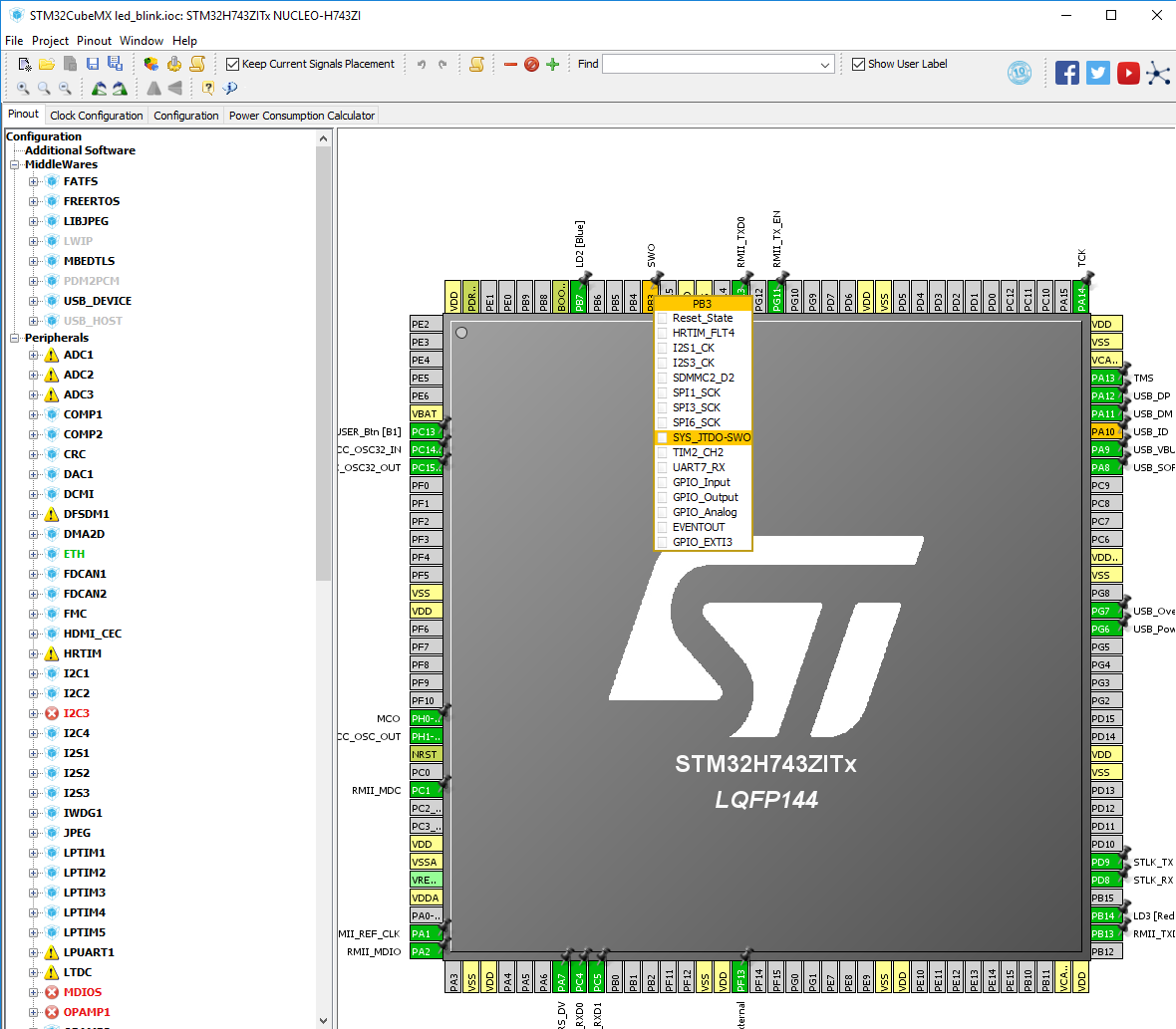Viewport: 1176px width, 1029px height.
Task: Select the PC1 pin labeled RMII_MDC
Action: coord(426,790)
